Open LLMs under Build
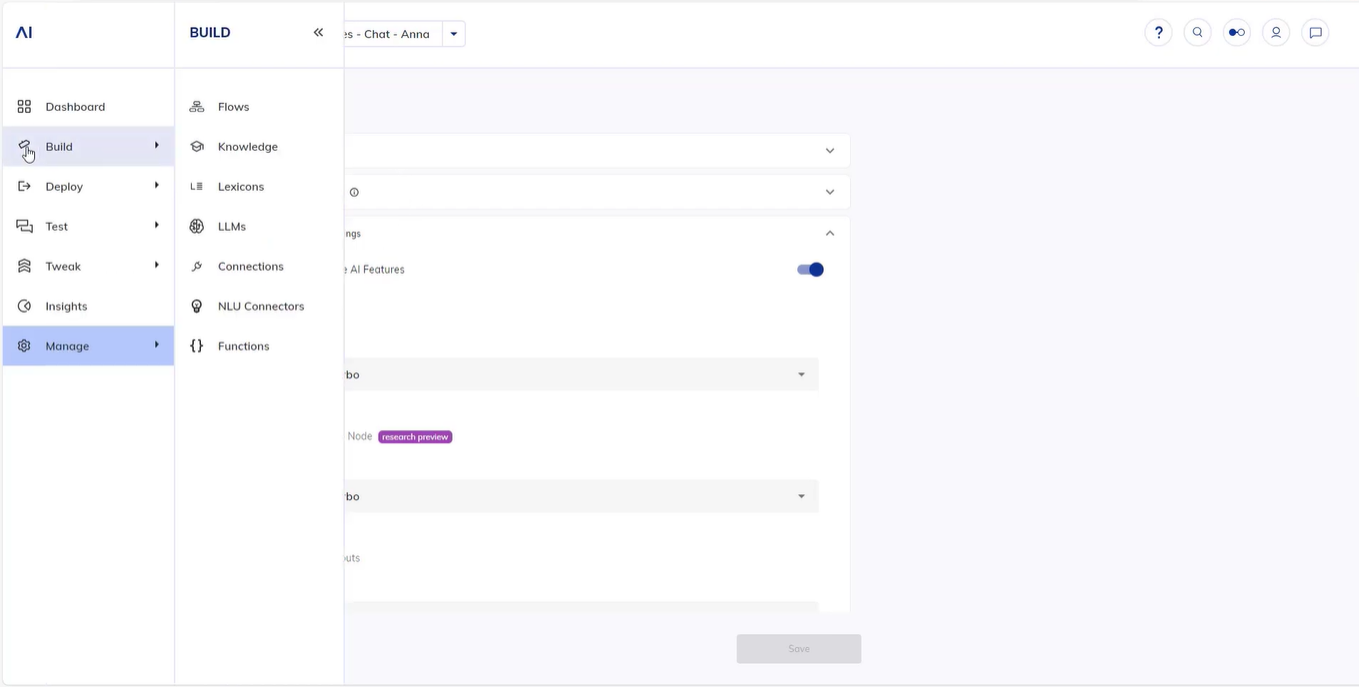Image resolution: width=1359 pixels, height=687 pixels. [x=259, y=226]
